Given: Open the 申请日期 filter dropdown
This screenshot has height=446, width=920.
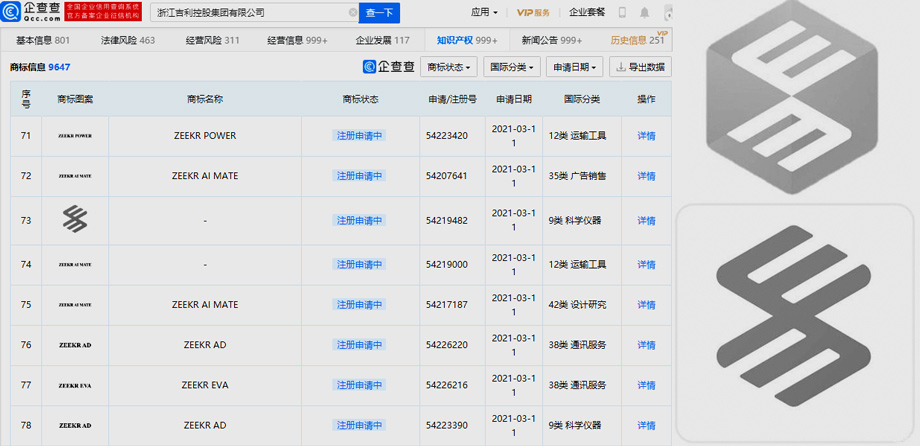Looking at the screenshot, I should pyautogui.click(x=575, y=67).
